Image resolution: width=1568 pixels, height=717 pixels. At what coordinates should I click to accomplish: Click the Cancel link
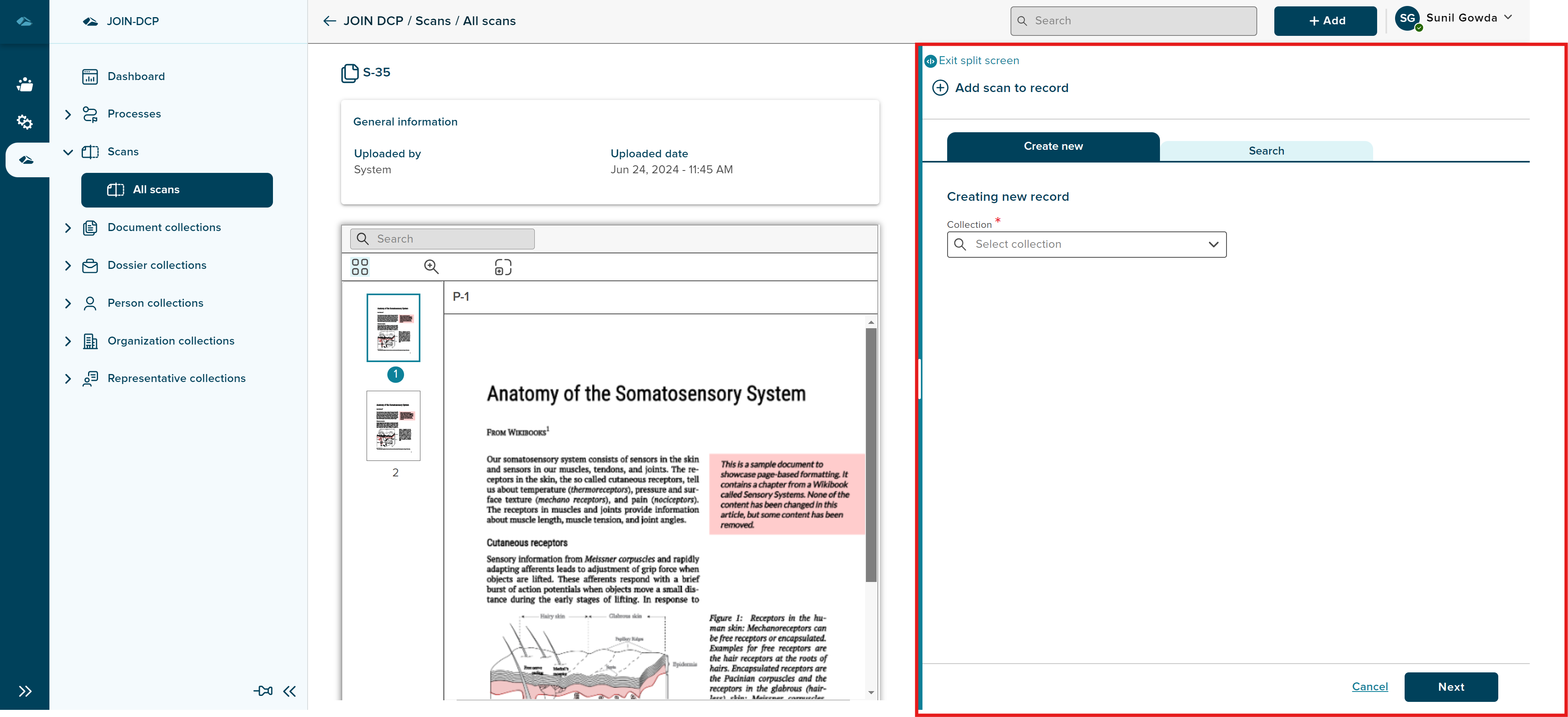tap(1370, 687)
